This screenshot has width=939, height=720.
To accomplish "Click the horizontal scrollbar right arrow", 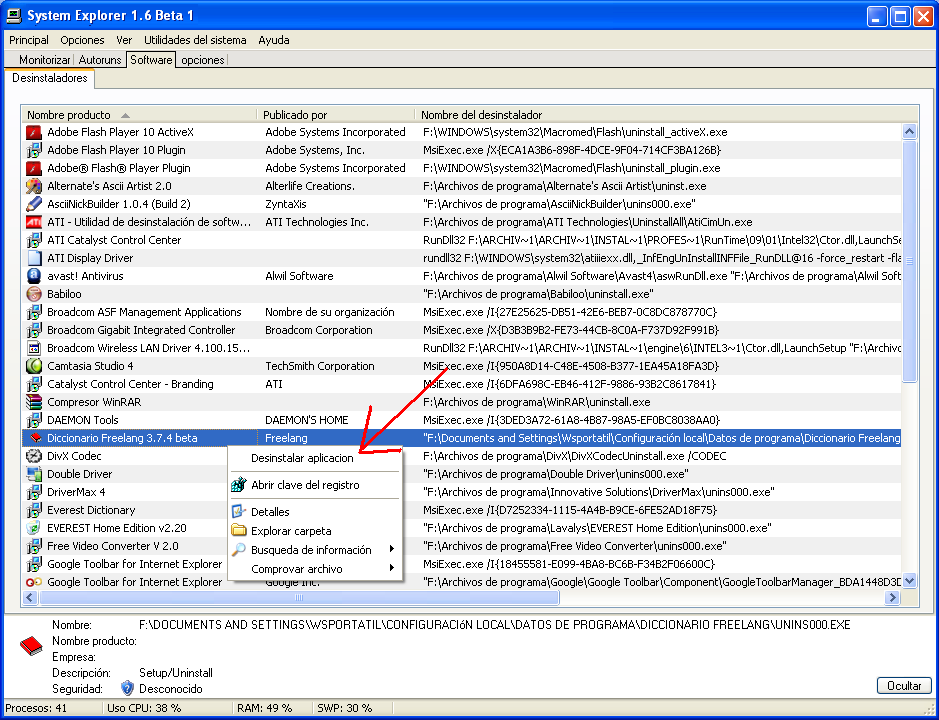I will click(892, 597).
